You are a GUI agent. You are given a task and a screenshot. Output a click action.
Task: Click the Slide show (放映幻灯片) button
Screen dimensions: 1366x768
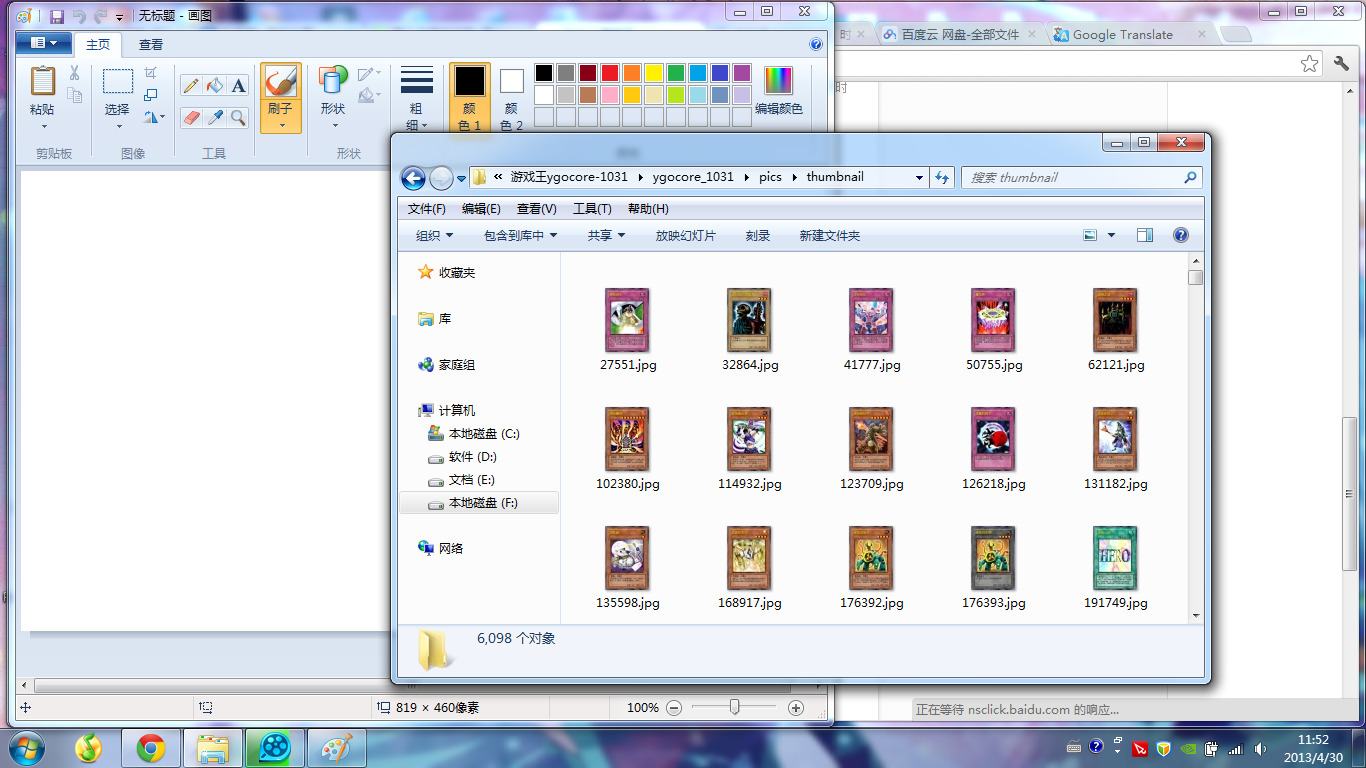pyautogui.click(x=686, y=236)
